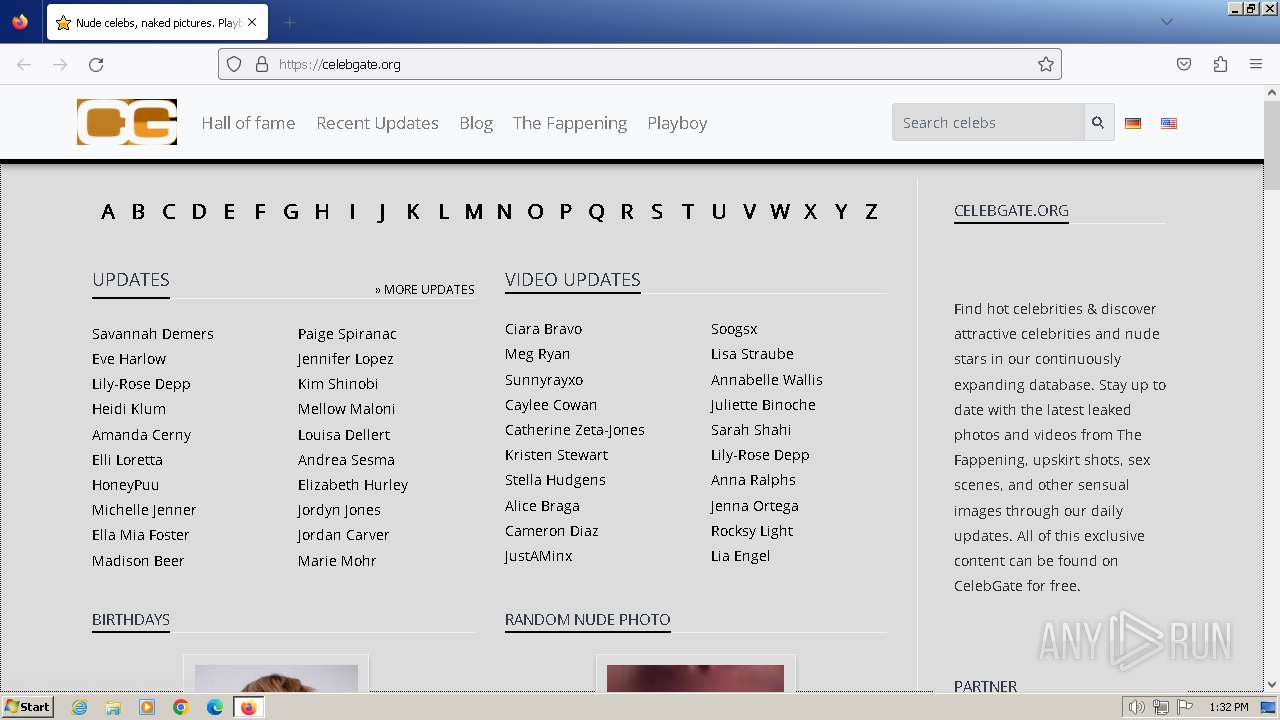Select letter S in the alphabet index
Image resolution: width=1280 pixels, height=720 pixels.
[657, 211]
